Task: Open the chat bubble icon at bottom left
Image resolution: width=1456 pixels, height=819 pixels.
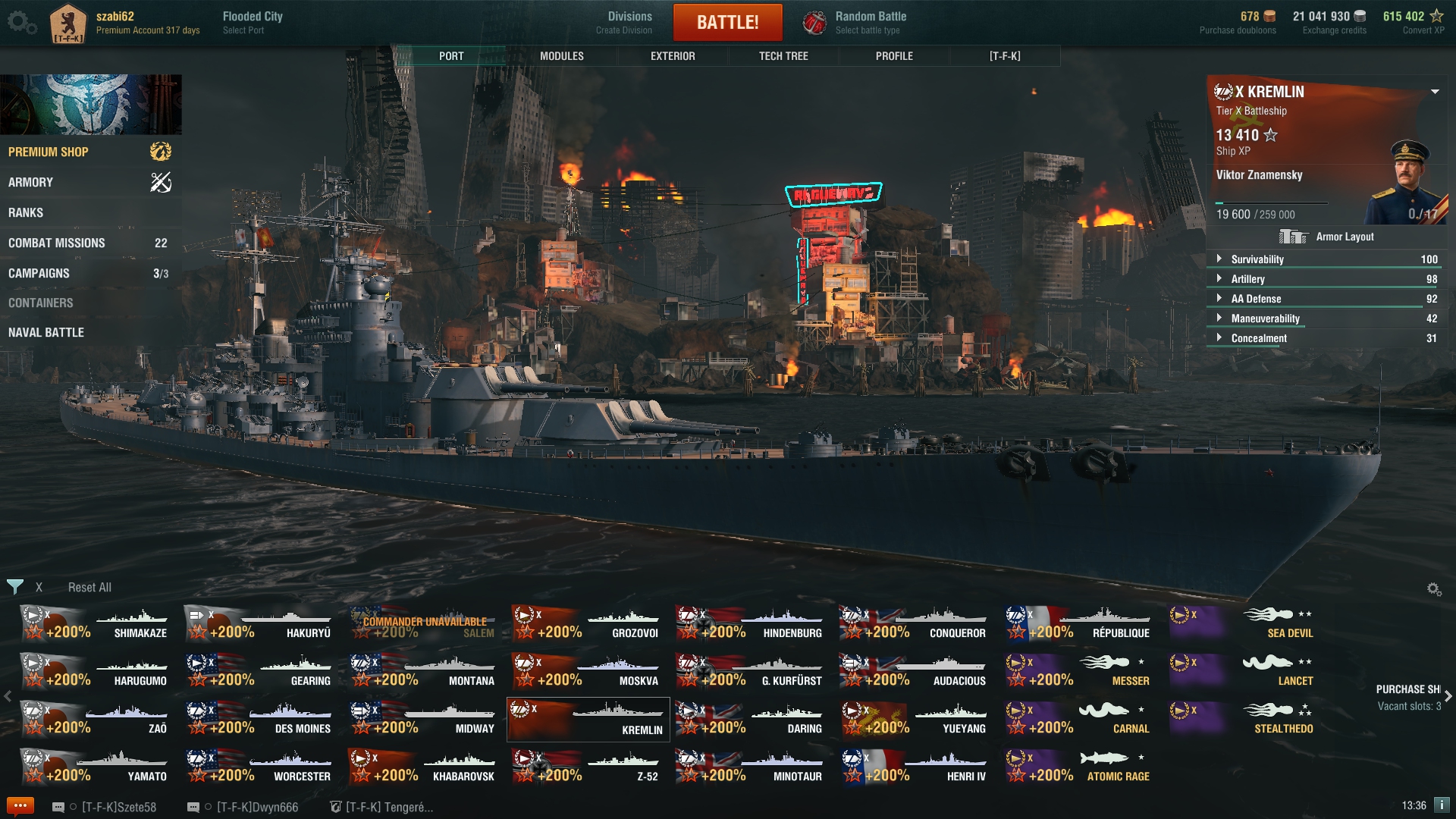Action: [20, 806]
